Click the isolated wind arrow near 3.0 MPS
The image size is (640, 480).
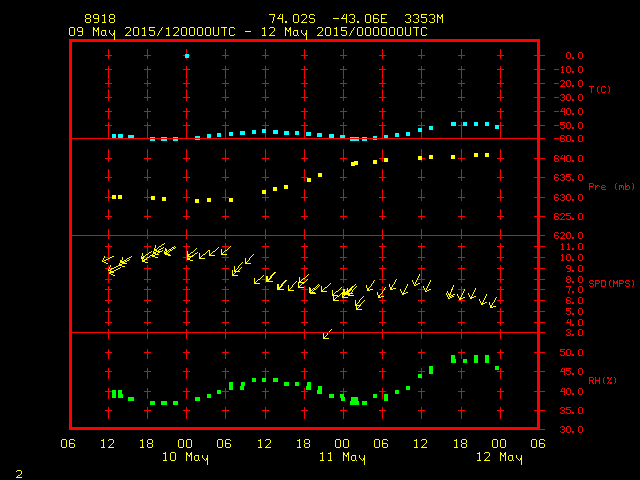(x=327, y=334)
